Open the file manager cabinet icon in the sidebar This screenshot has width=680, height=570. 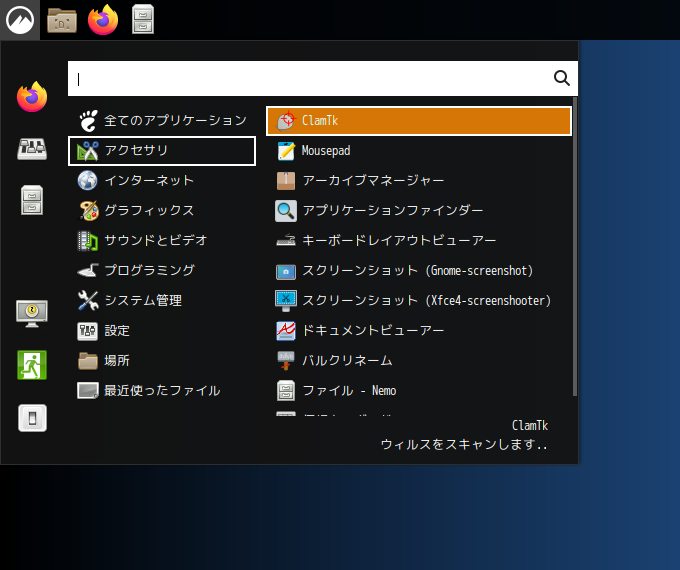(32, 200)
